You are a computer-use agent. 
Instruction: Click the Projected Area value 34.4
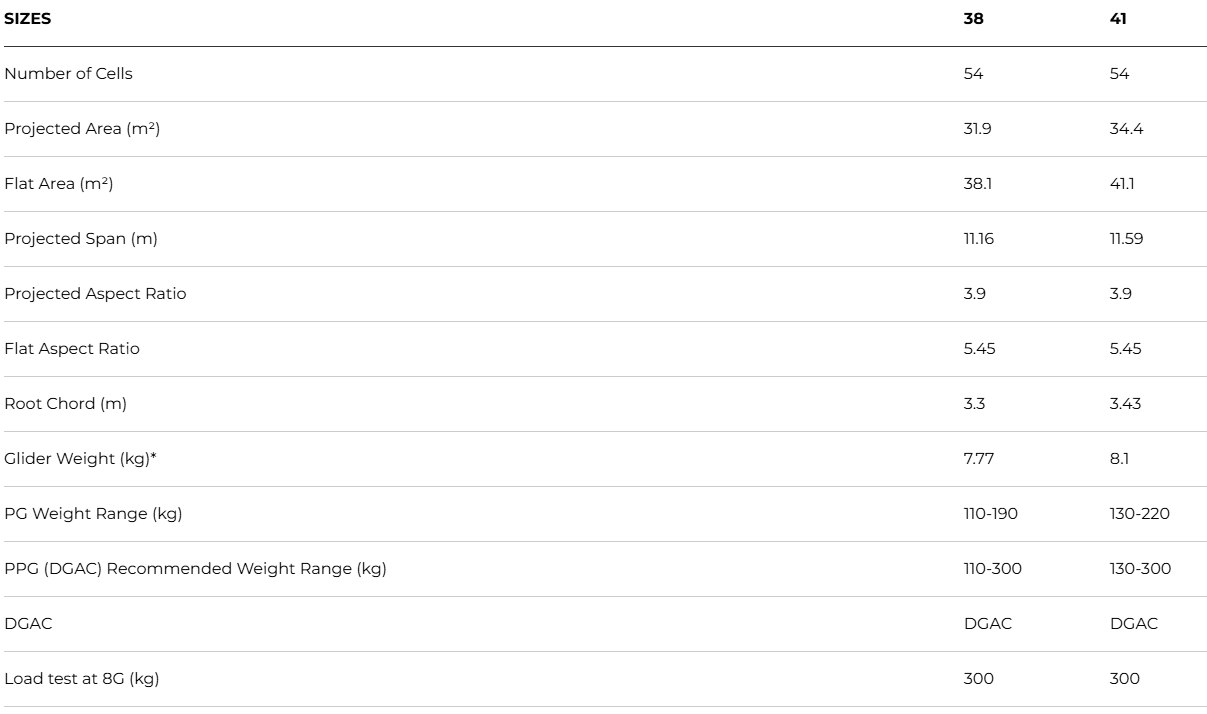pyautogui.click(x=1126, y=129)
